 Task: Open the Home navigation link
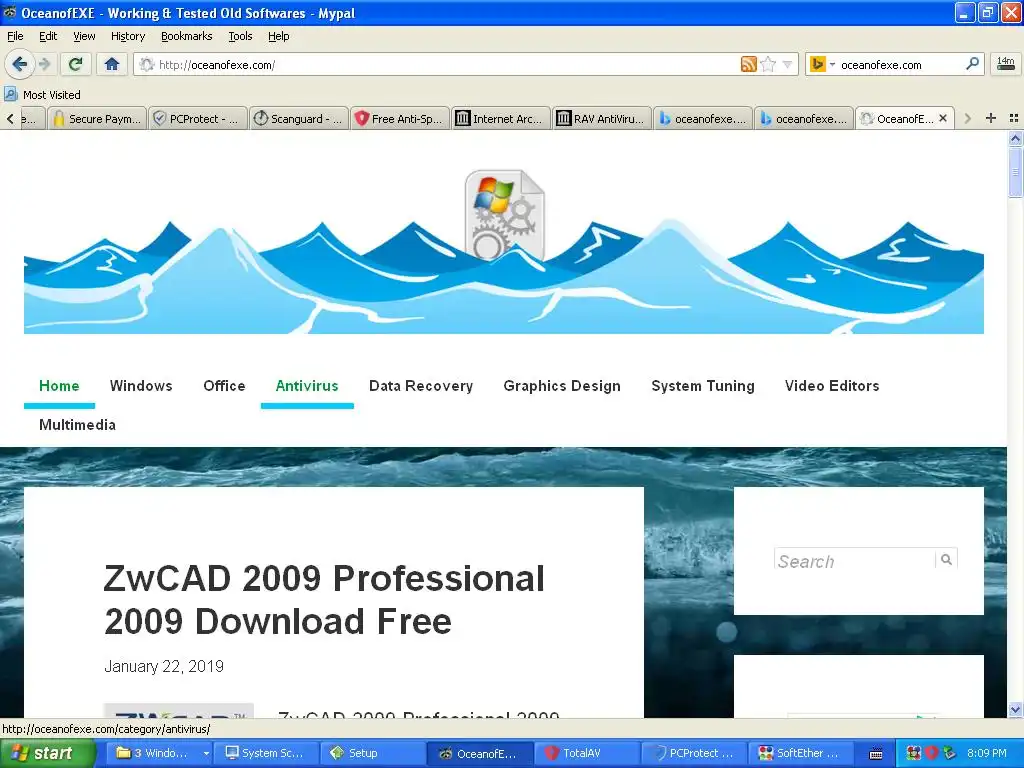[x=59, y=386]
